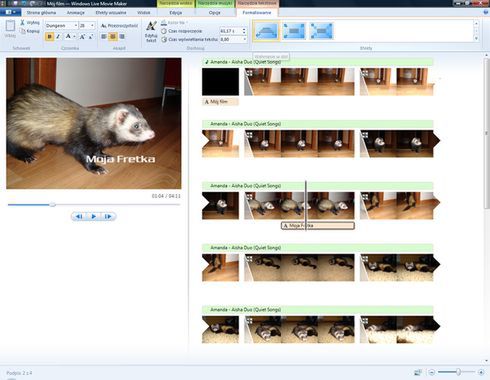Click the thumbnail size icon in status bar
Viewport: 490px width, 380px height.
click(418, 372)
